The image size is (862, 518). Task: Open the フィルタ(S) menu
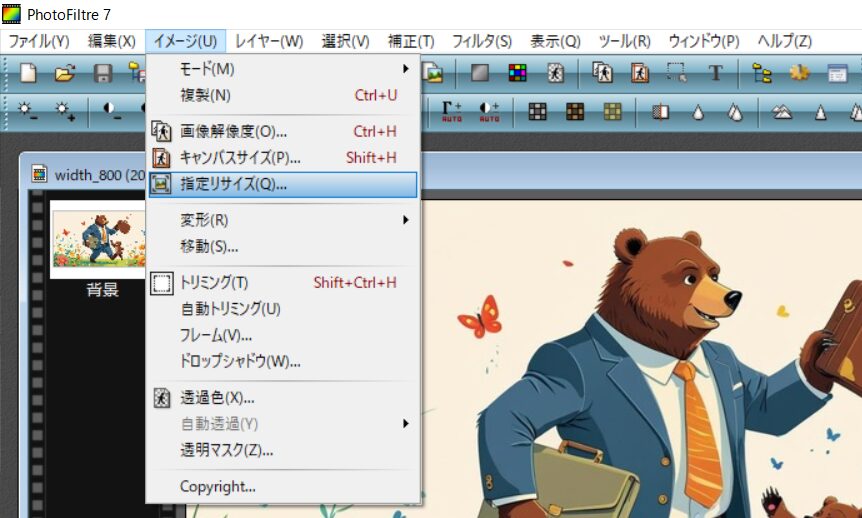482,41
